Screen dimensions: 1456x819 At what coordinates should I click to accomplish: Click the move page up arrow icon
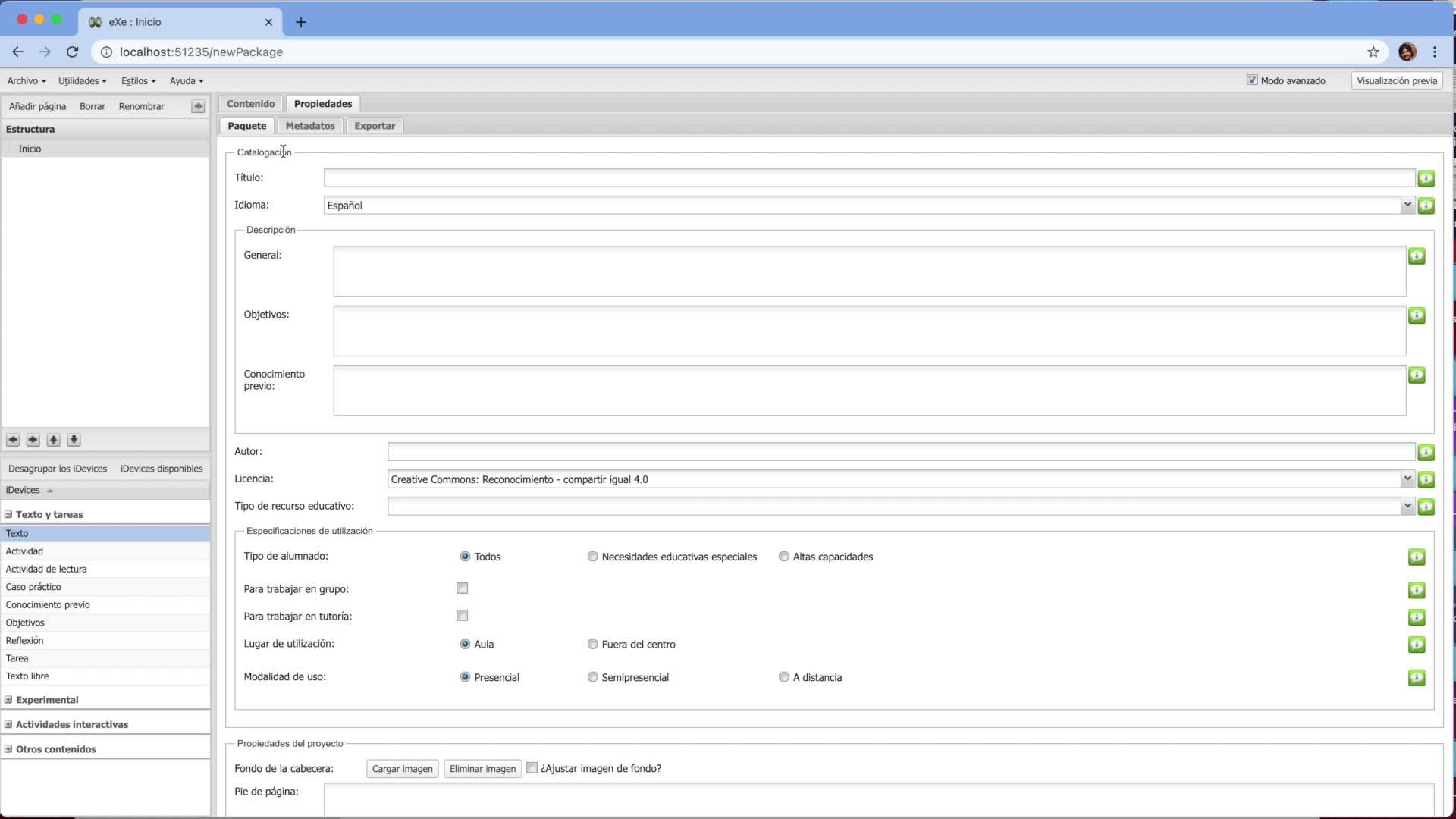53,440
